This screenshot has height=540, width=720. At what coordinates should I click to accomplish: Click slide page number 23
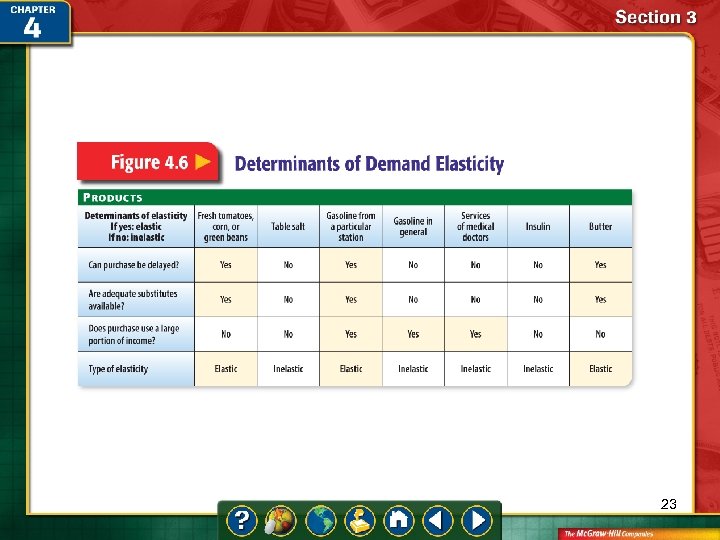(668, 505)
